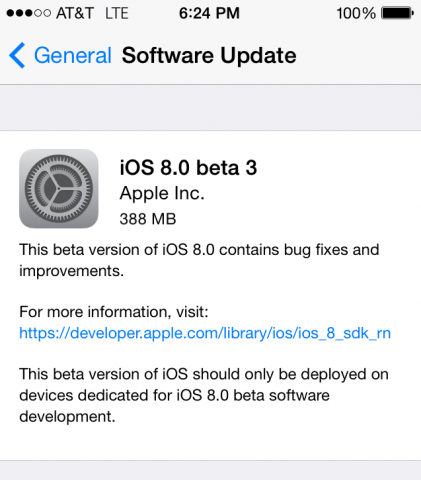This screenshot has height=480, width=421.
Task: Tap the beta deployment warning paragraph
Action: tap(204, 395)
